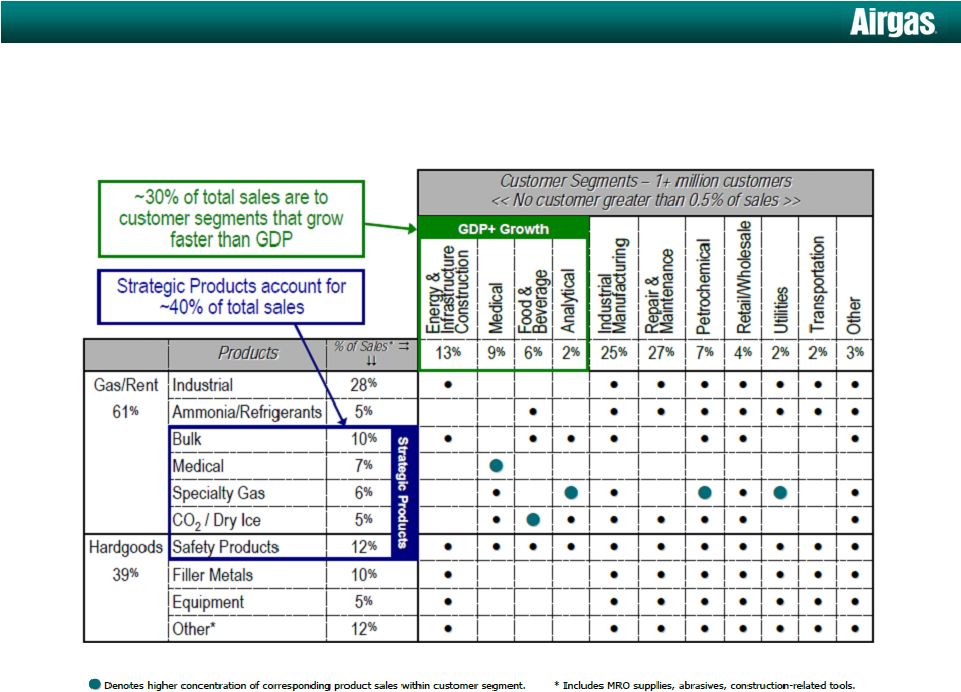Select the 'Food & Beverage' column header
Image resolution: width=961 pixels, height=692 pixels.
coord(533,302)
